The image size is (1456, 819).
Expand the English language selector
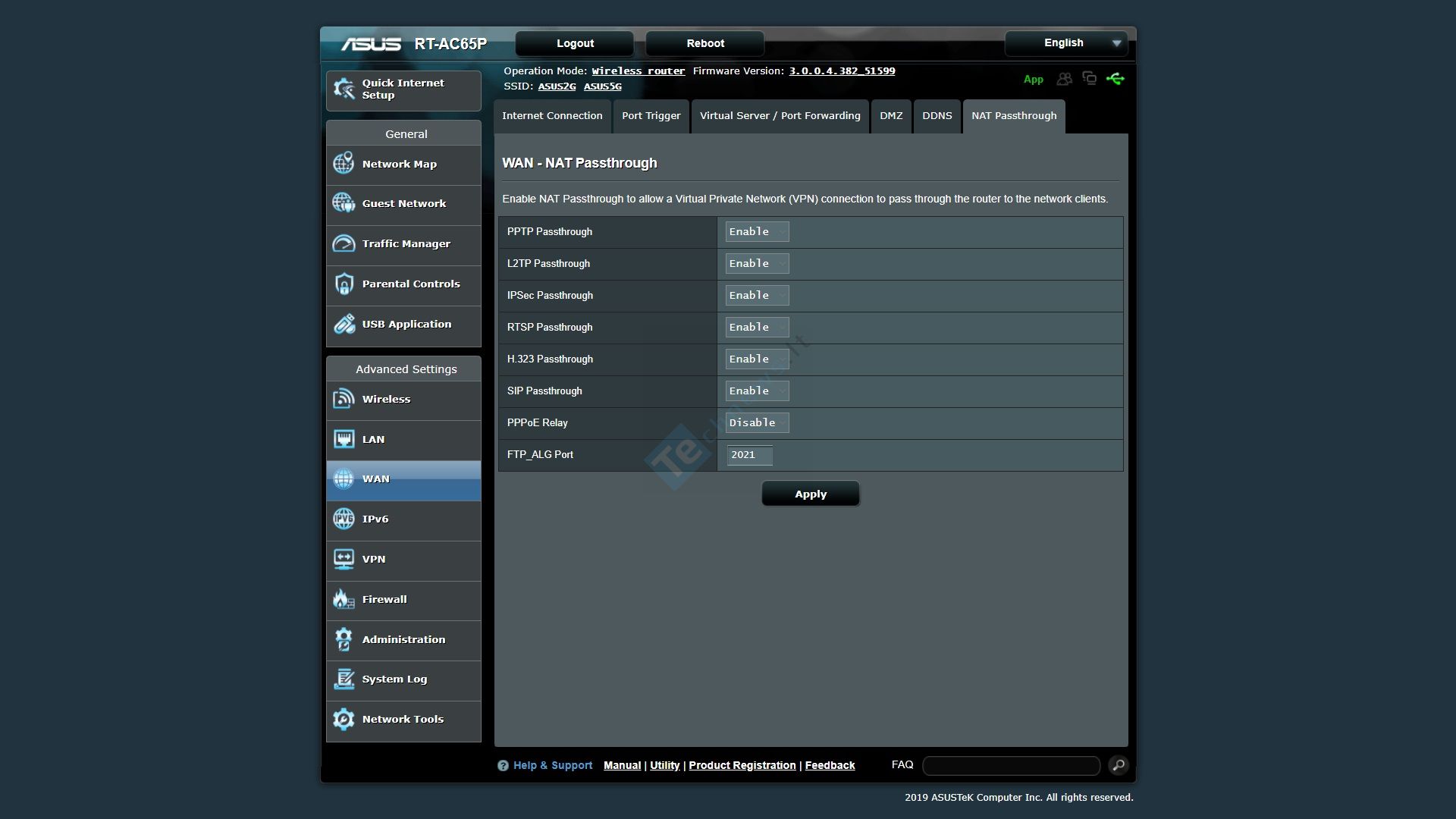click(x=1066, y=43)
